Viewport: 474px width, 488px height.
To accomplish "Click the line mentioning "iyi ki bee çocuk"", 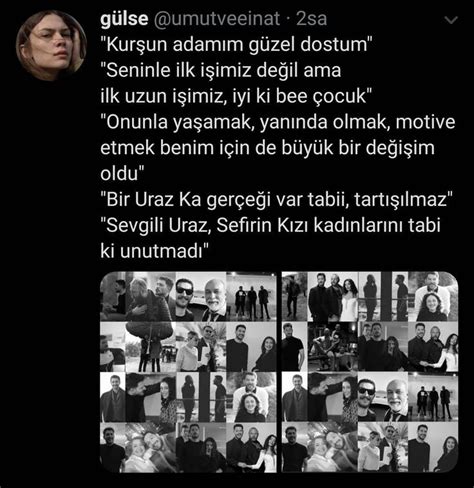I will tap(236, 96).
